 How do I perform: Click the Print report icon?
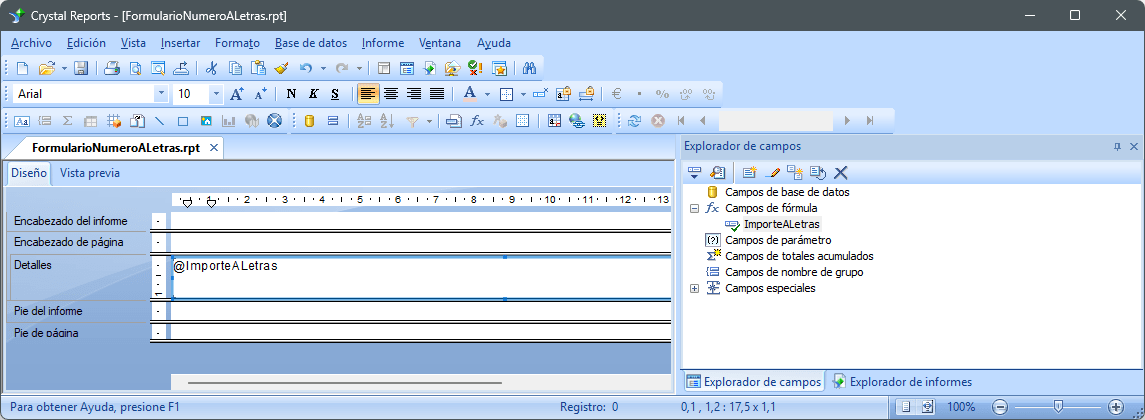pyautogui.click(x=112, y=68)
